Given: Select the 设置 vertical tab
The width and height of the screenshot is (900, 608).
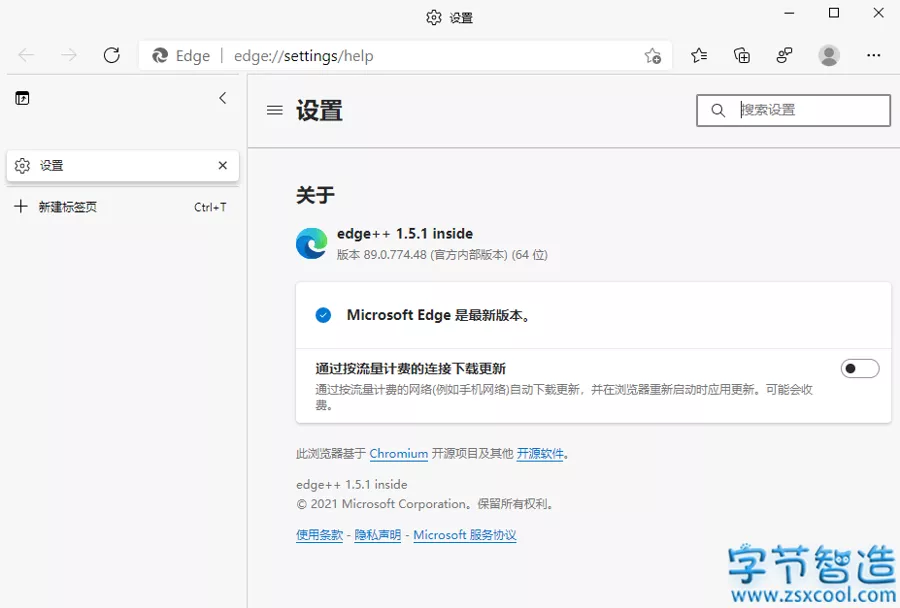Looking at the screenshot, I should point(123,166).
